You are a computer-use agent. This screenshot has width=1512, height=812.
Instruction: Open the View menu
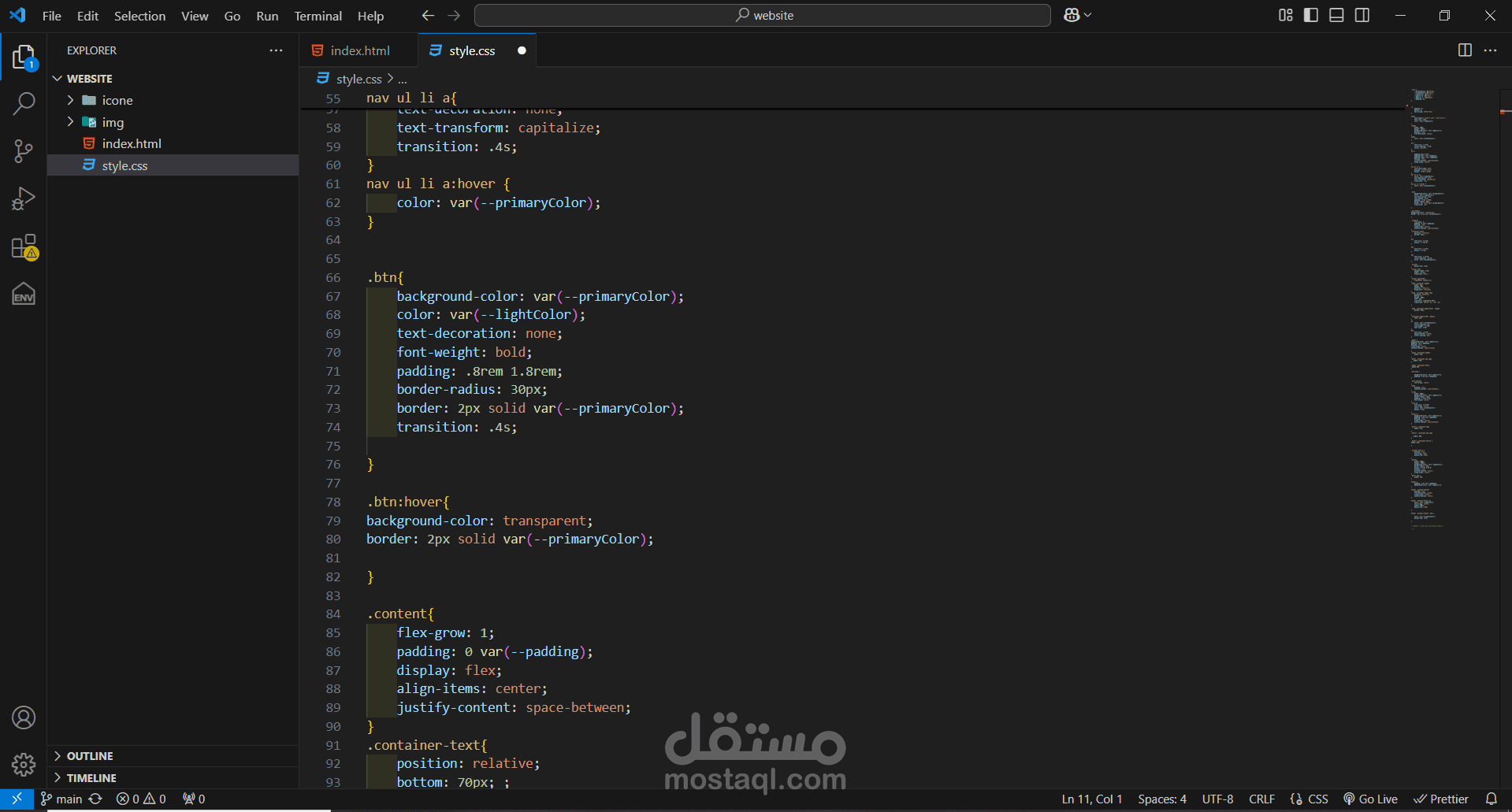point(195,16)
